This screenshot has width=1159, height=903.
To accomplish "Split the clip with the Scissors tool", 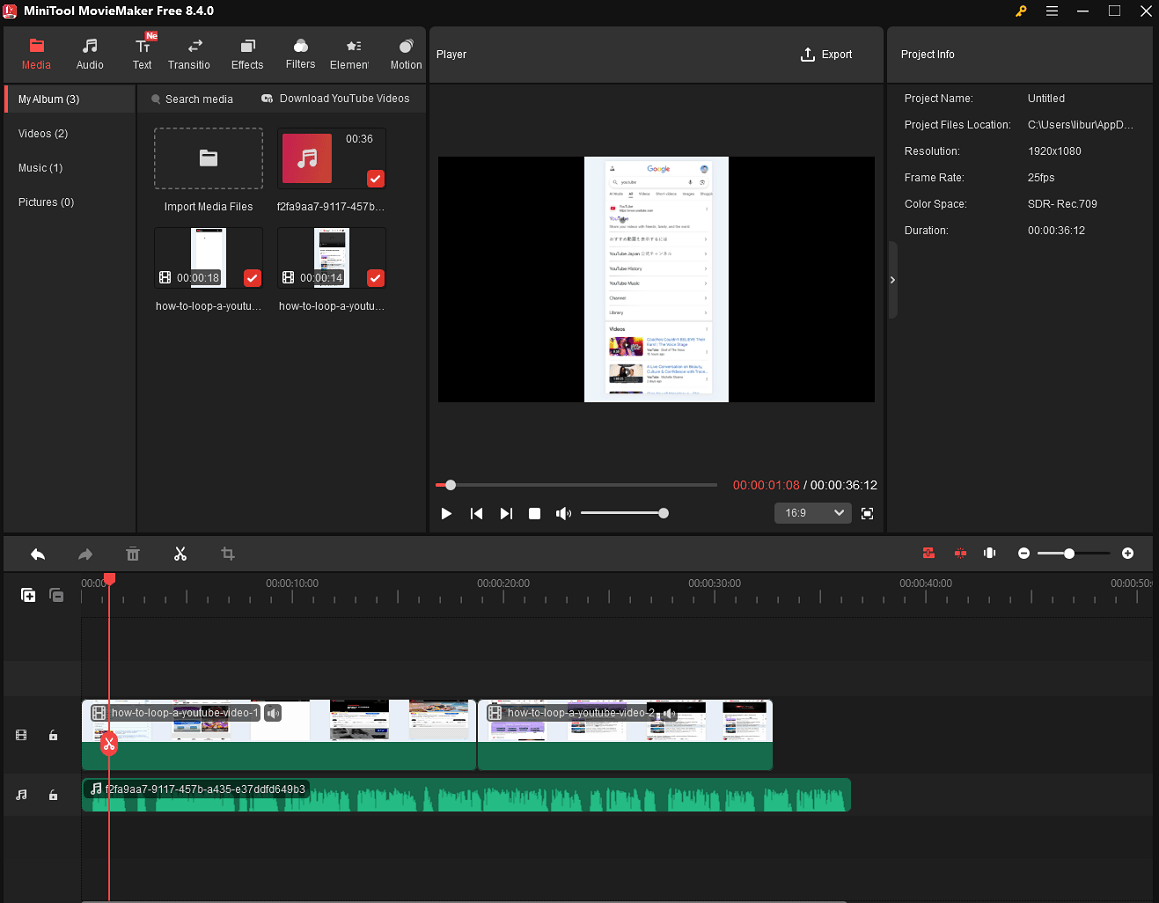I will [180, 553].
